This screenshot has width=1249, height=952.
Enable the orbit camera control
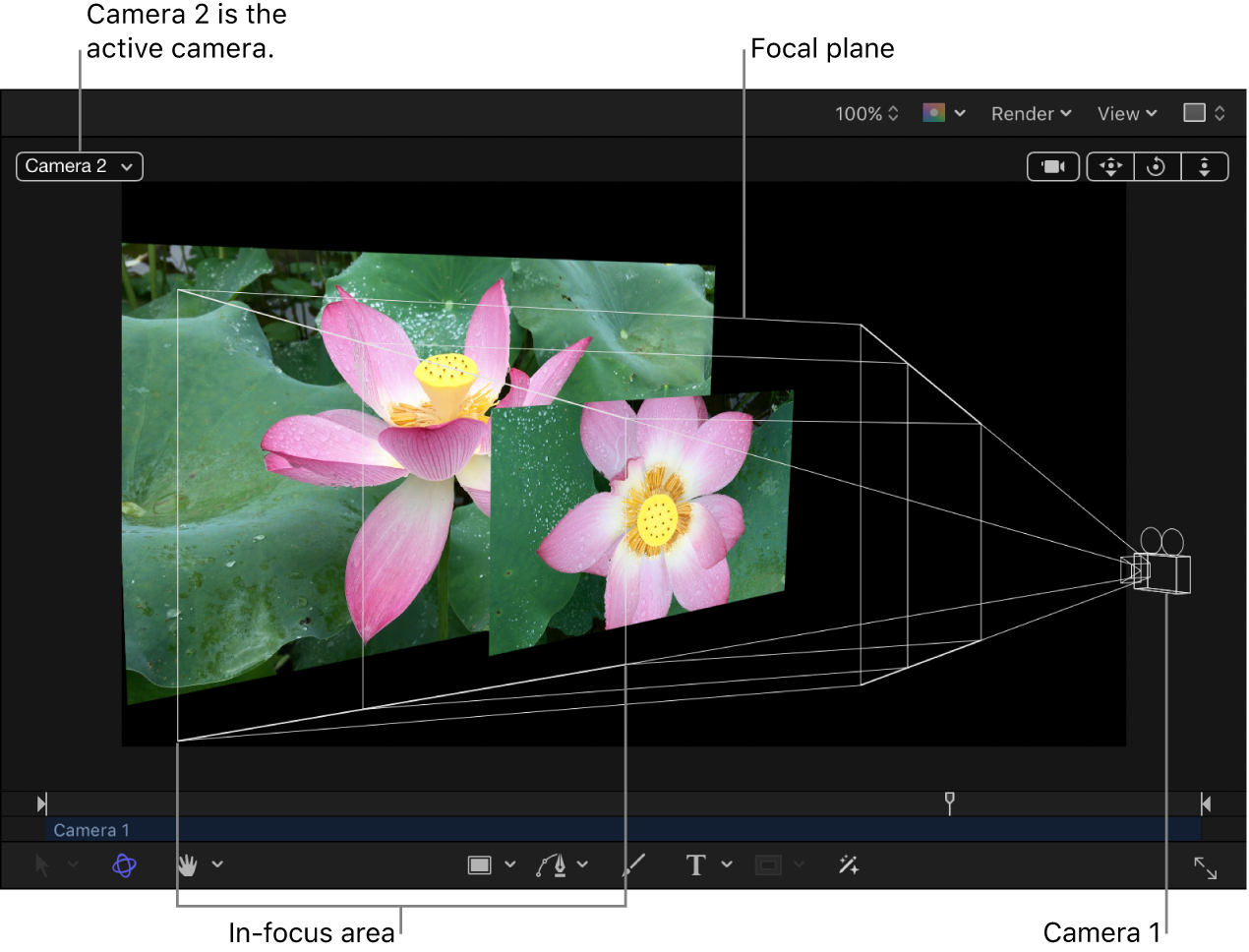point(1157,166)
